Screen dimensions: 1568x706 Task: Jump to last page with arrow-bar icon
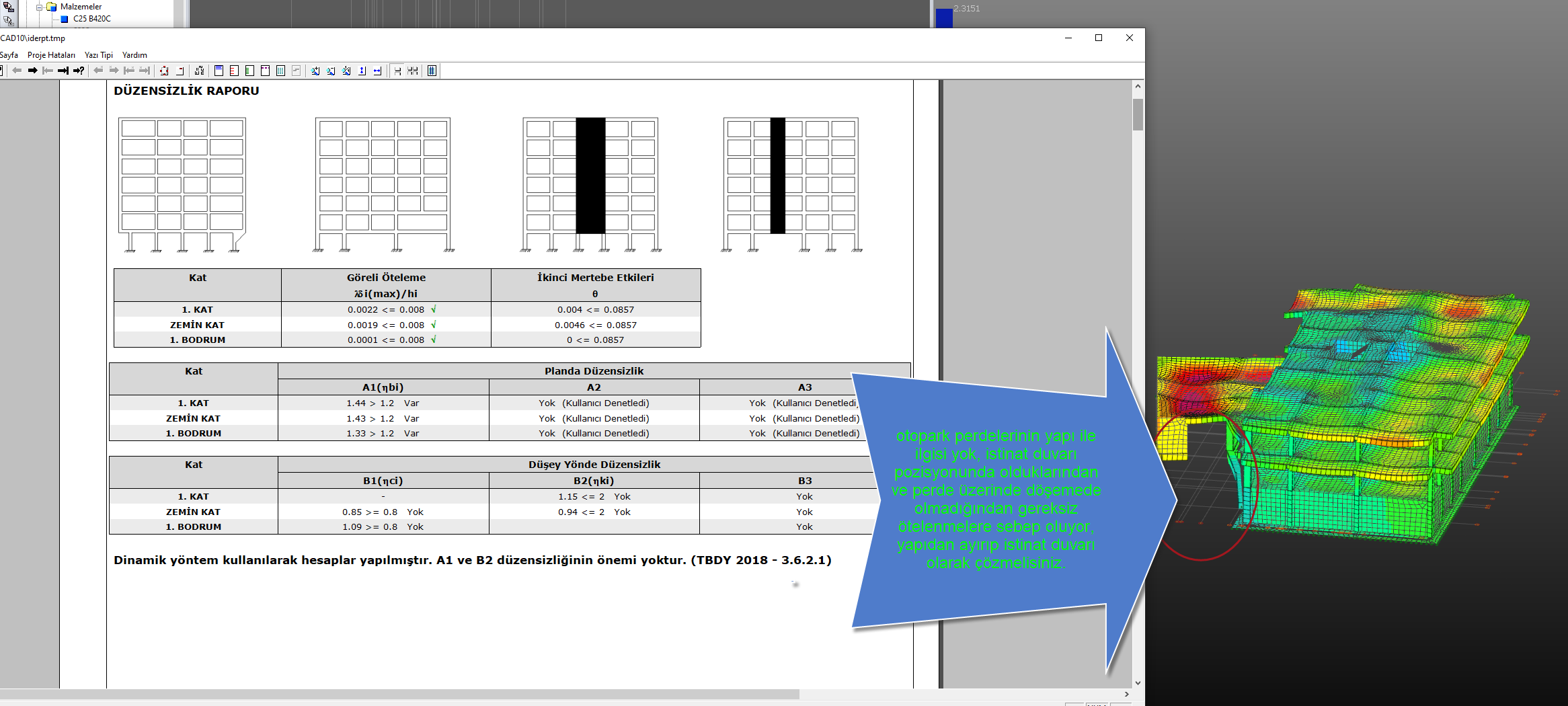(x=63, y=71)
